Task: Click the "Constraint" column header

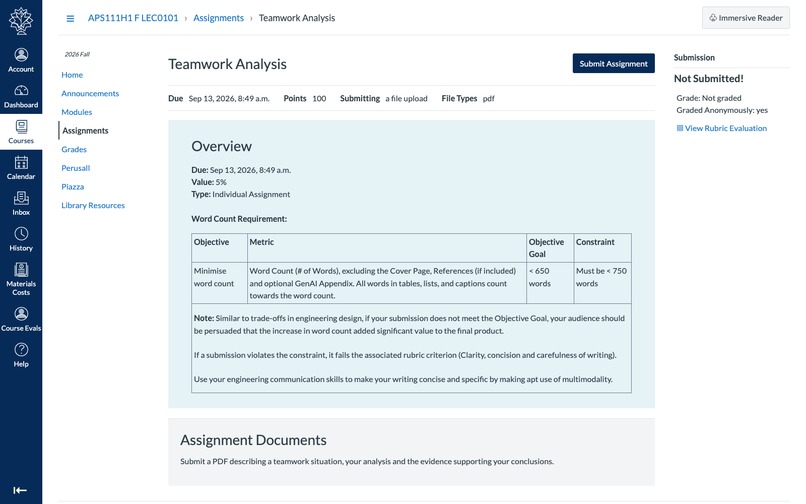Action: (x=602, y=248)
